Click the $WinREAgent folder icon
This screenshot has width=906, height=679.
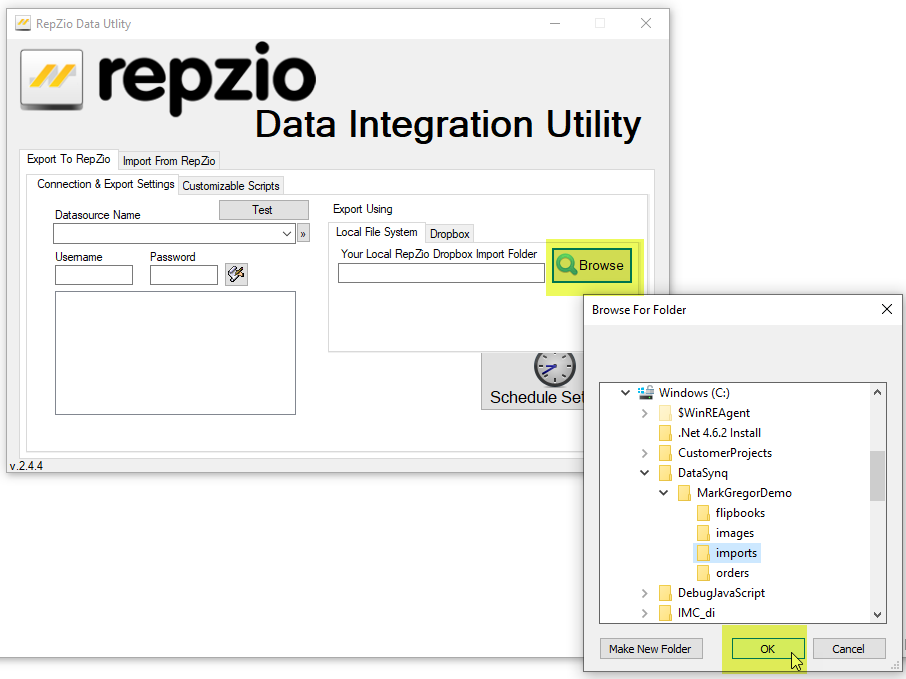tap(666, 413)
